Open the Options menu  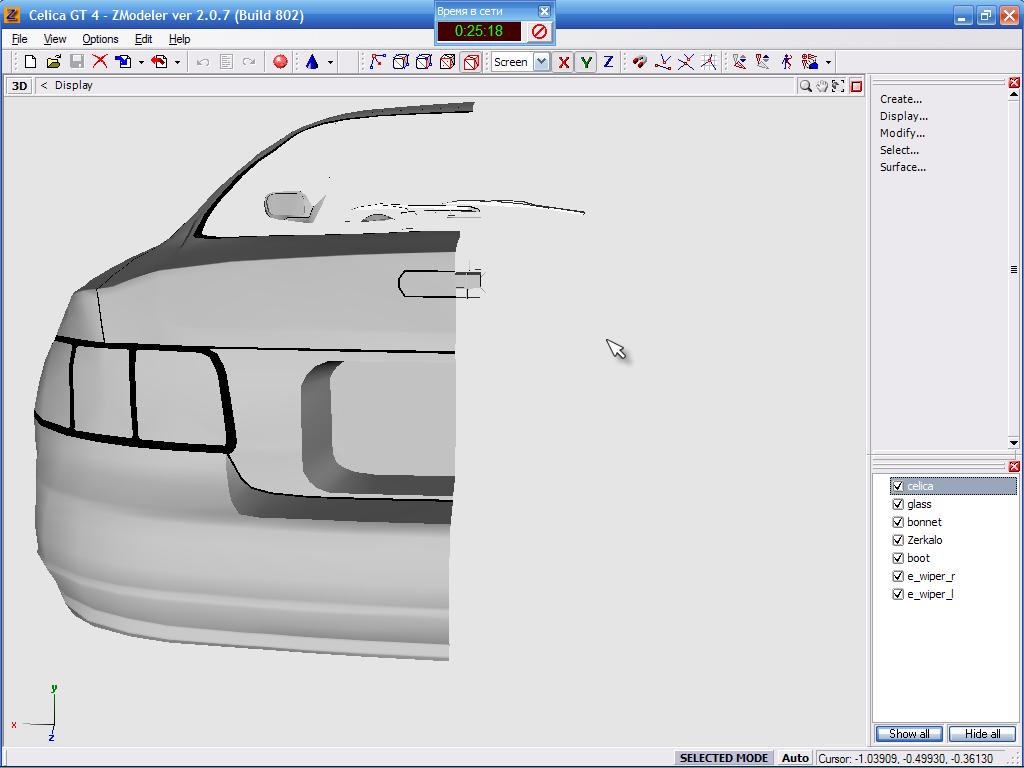[100, 39]
